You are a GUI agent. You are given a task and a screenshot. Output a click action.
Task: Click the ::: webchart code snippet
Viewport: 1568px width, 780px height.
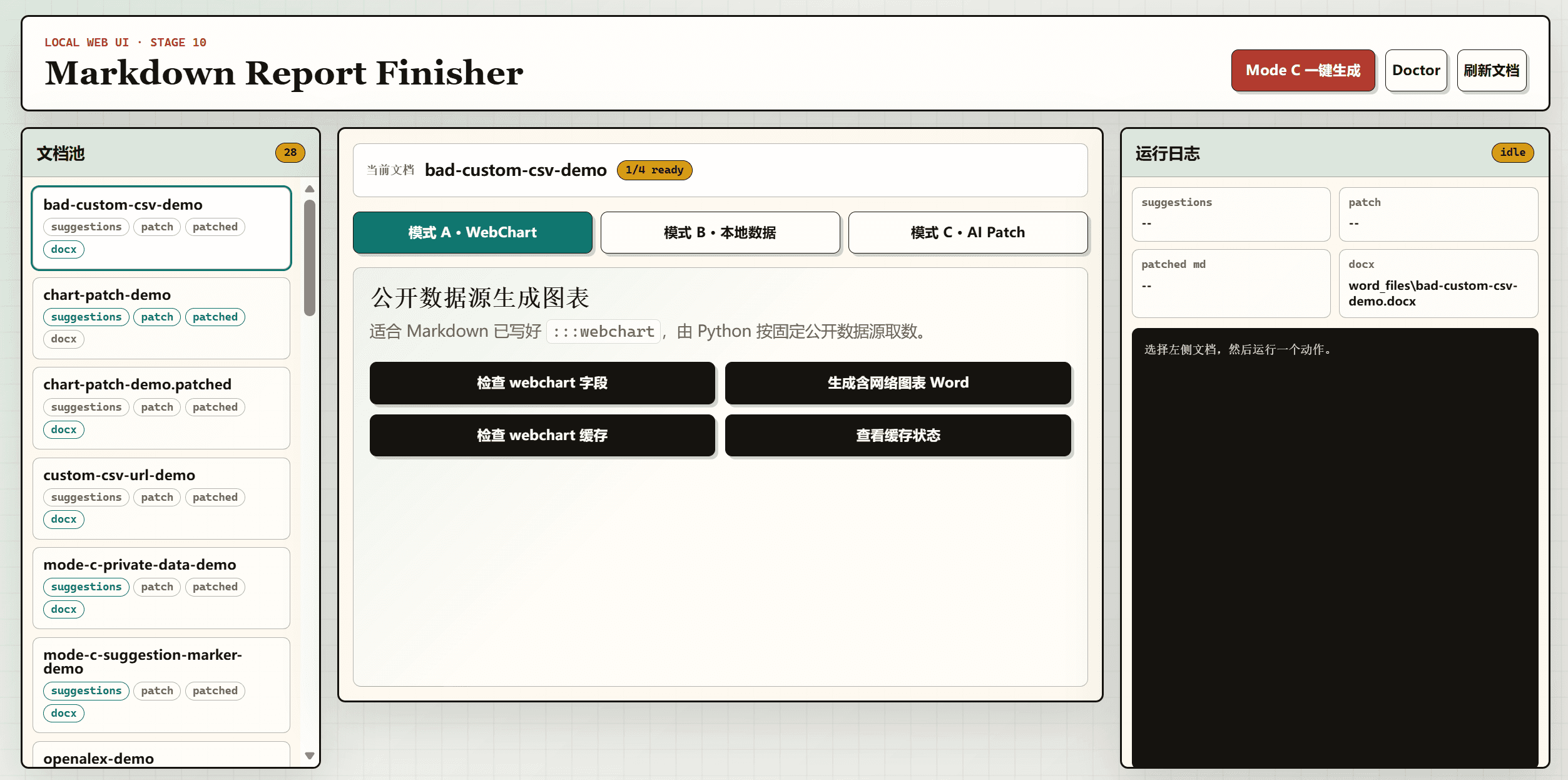[603, 331]
